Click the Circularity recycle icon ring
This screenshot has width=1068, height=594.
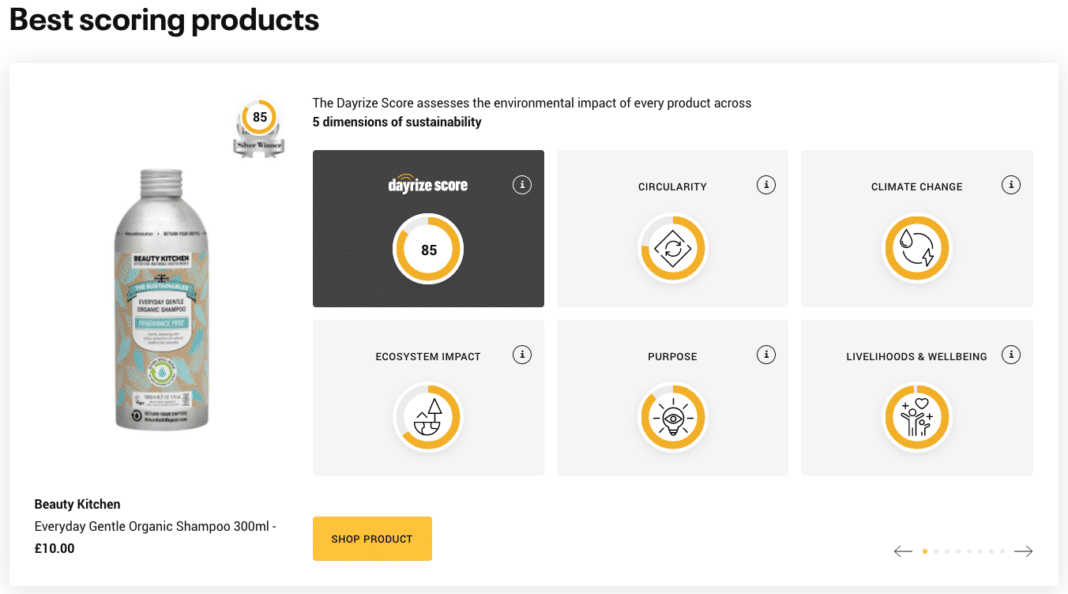tap(673, 249)
